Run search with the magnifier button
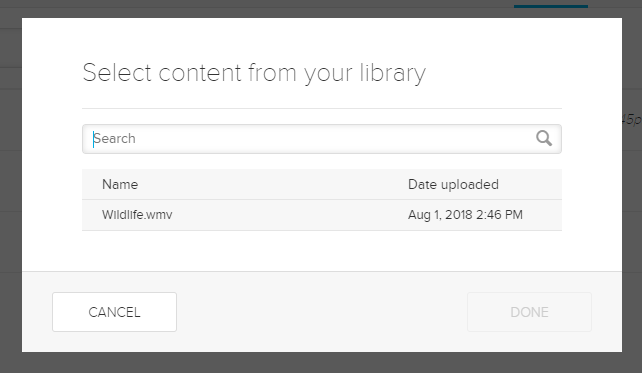The height and width of the screenshot is (373, 642). coord(544,138)
